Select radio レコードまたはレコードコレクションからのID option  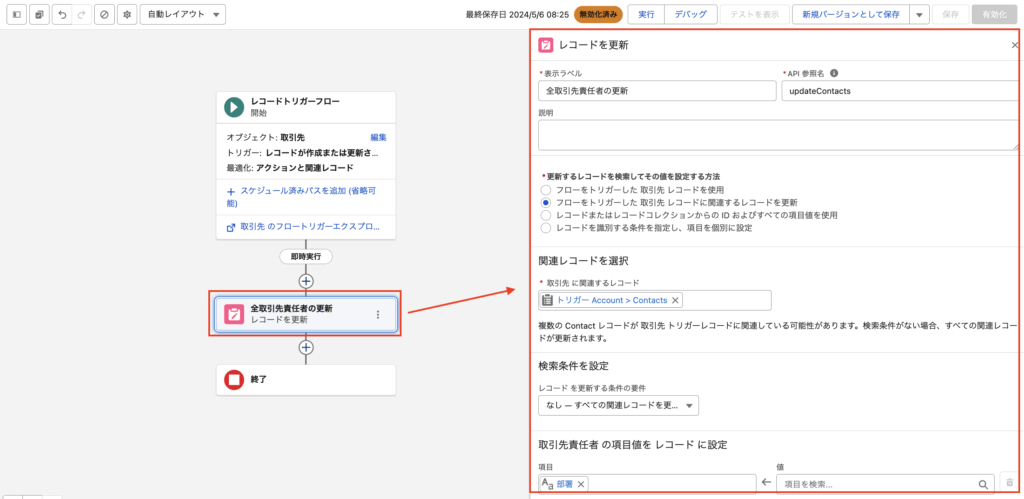(x=545, y=214)
